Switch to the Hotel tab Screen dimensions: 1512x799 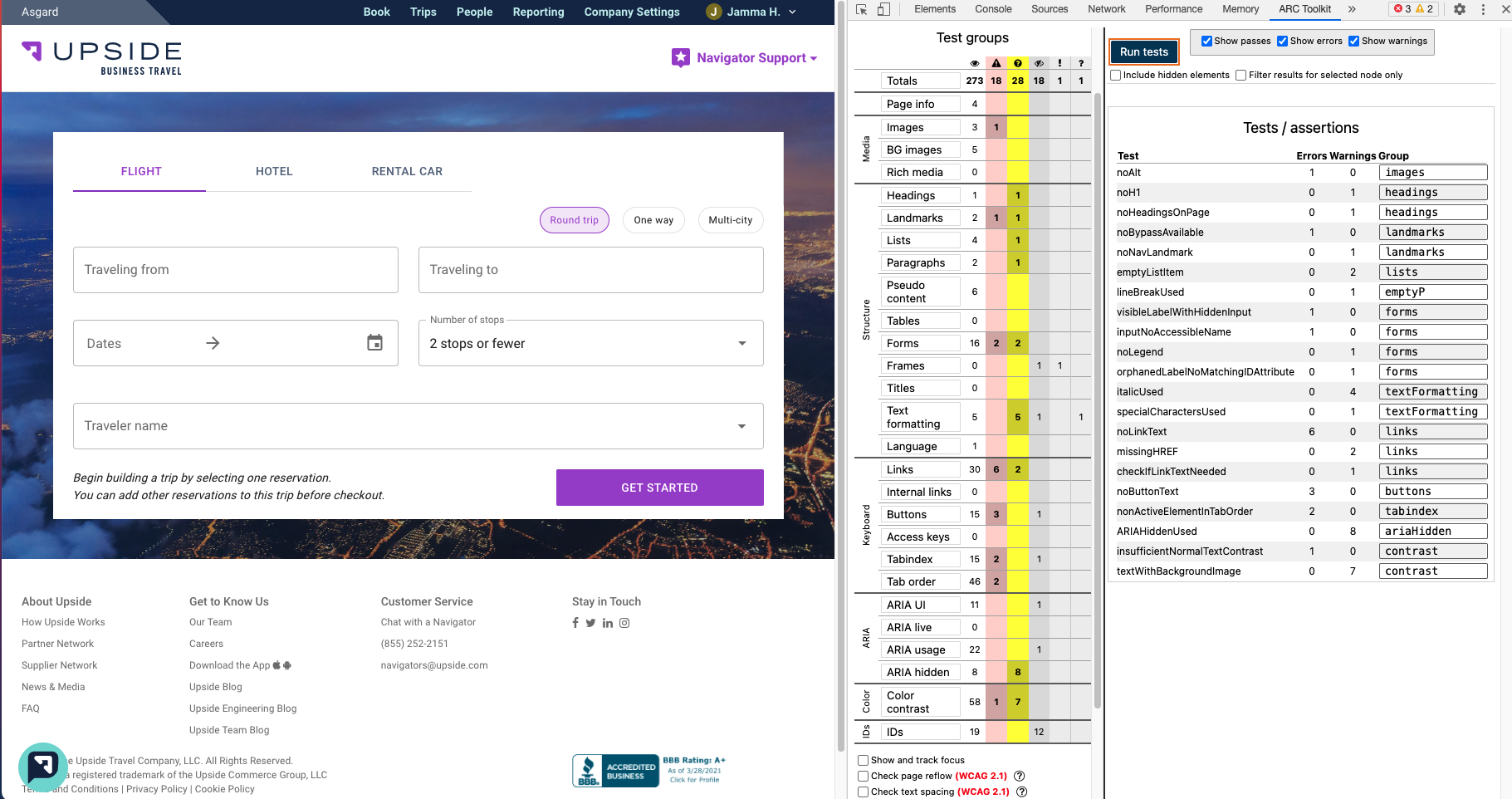point(274,171)
